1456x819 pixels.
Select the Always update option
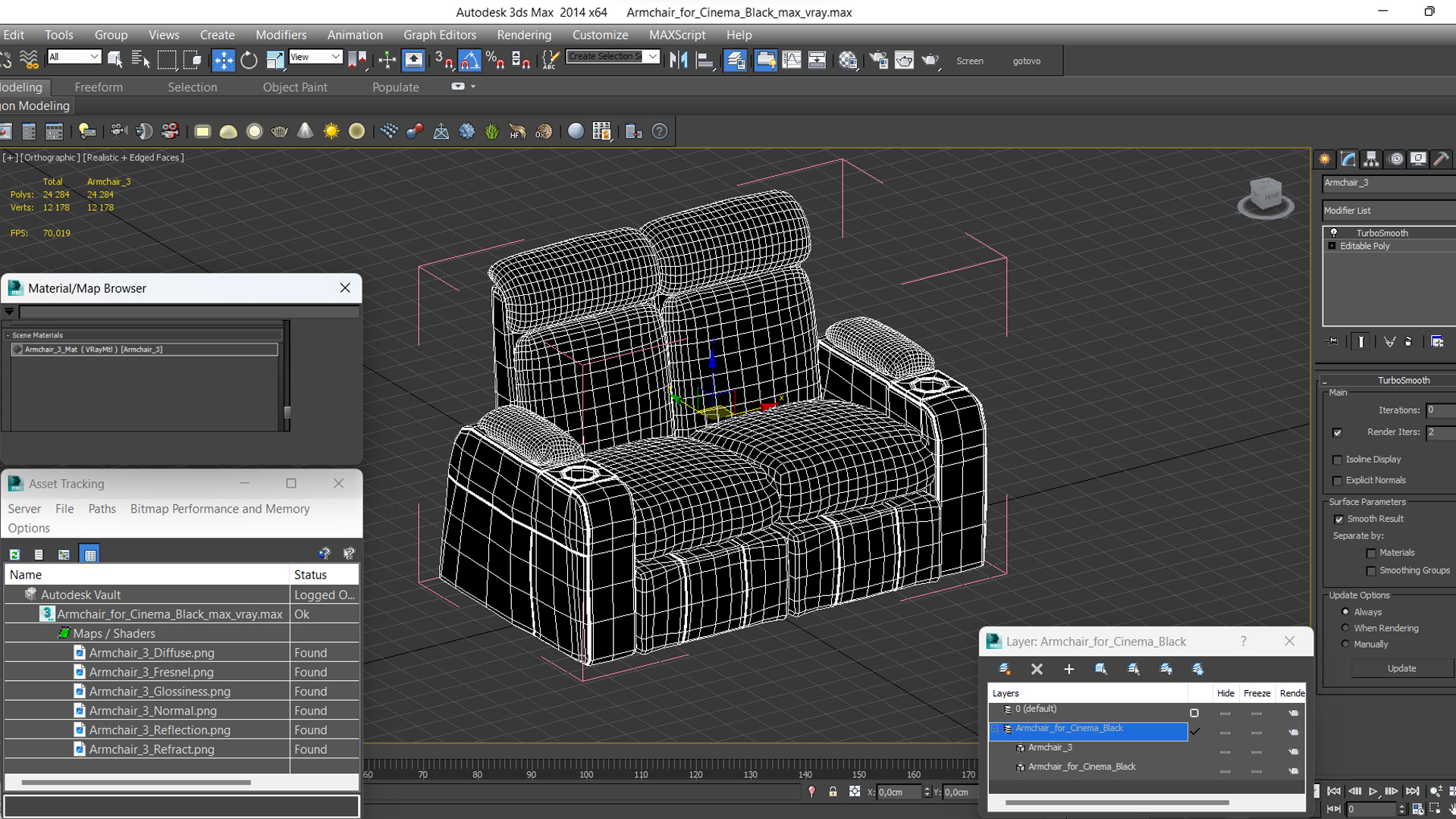1346,612
